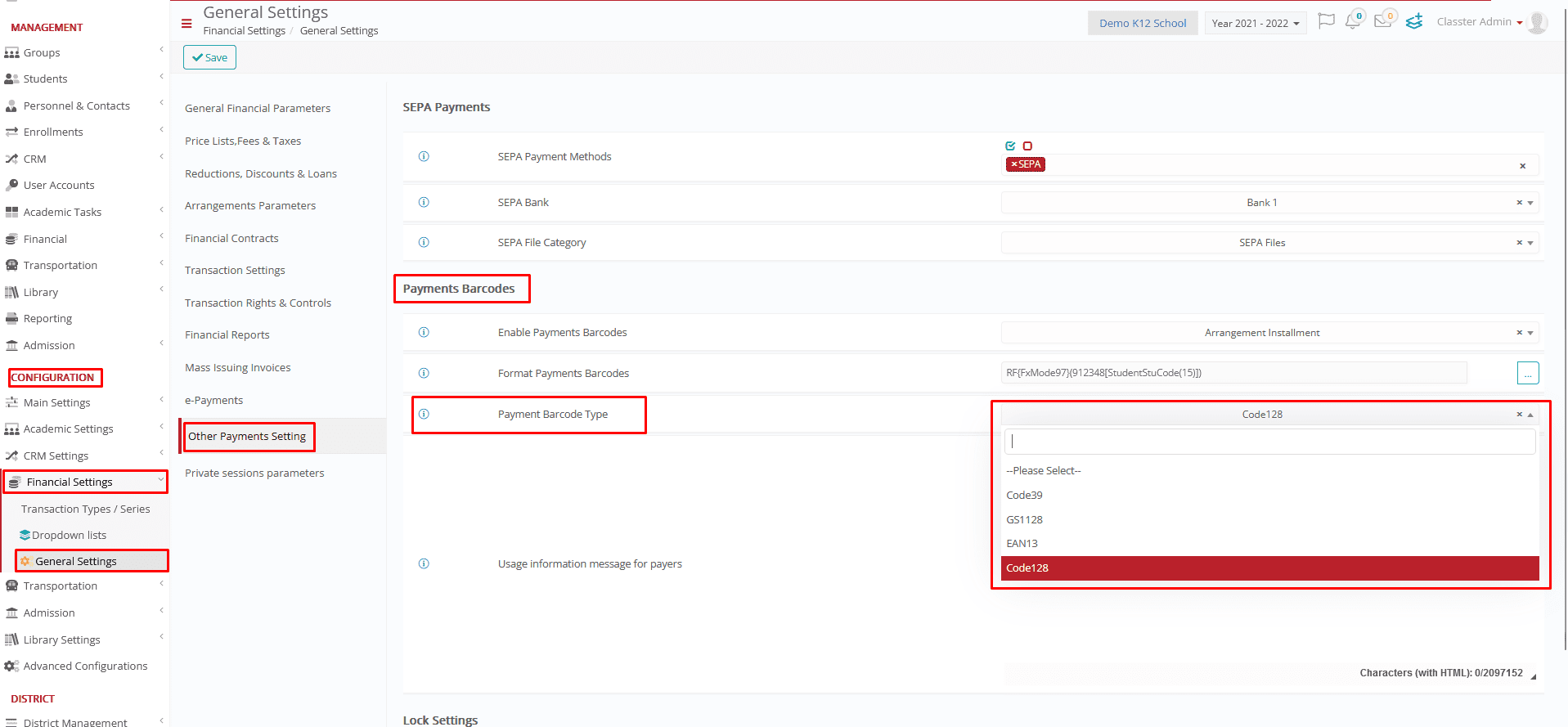Screen dimensions: 1568x727
Task: Click the Save button
Action: (x=209, y=57)
